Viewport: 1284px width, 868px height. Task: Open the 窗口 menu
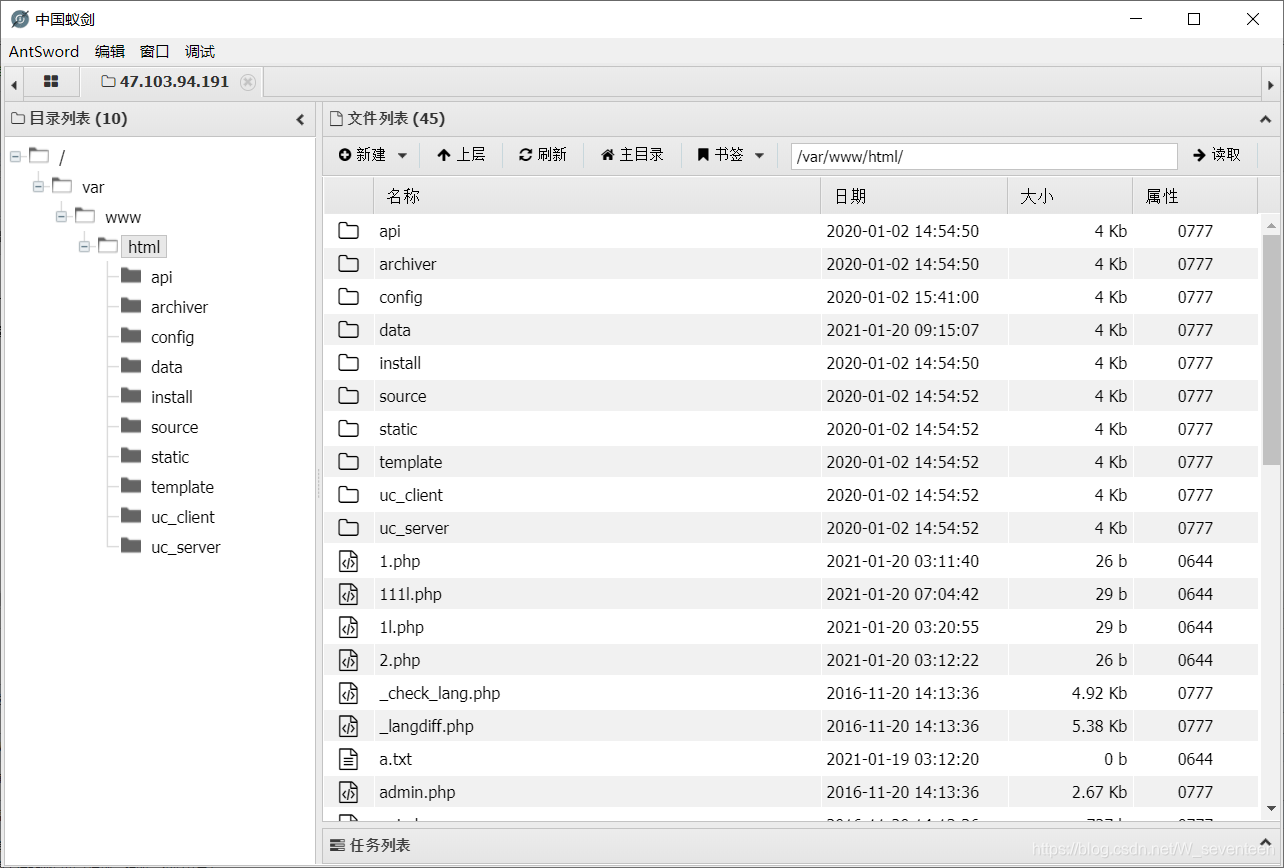tap(155, 52)
